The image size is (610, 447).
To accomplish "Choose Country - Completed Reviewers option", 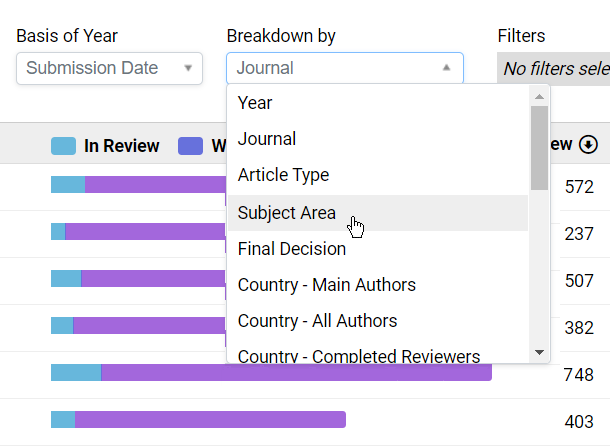I will click(x=358, y=355).
